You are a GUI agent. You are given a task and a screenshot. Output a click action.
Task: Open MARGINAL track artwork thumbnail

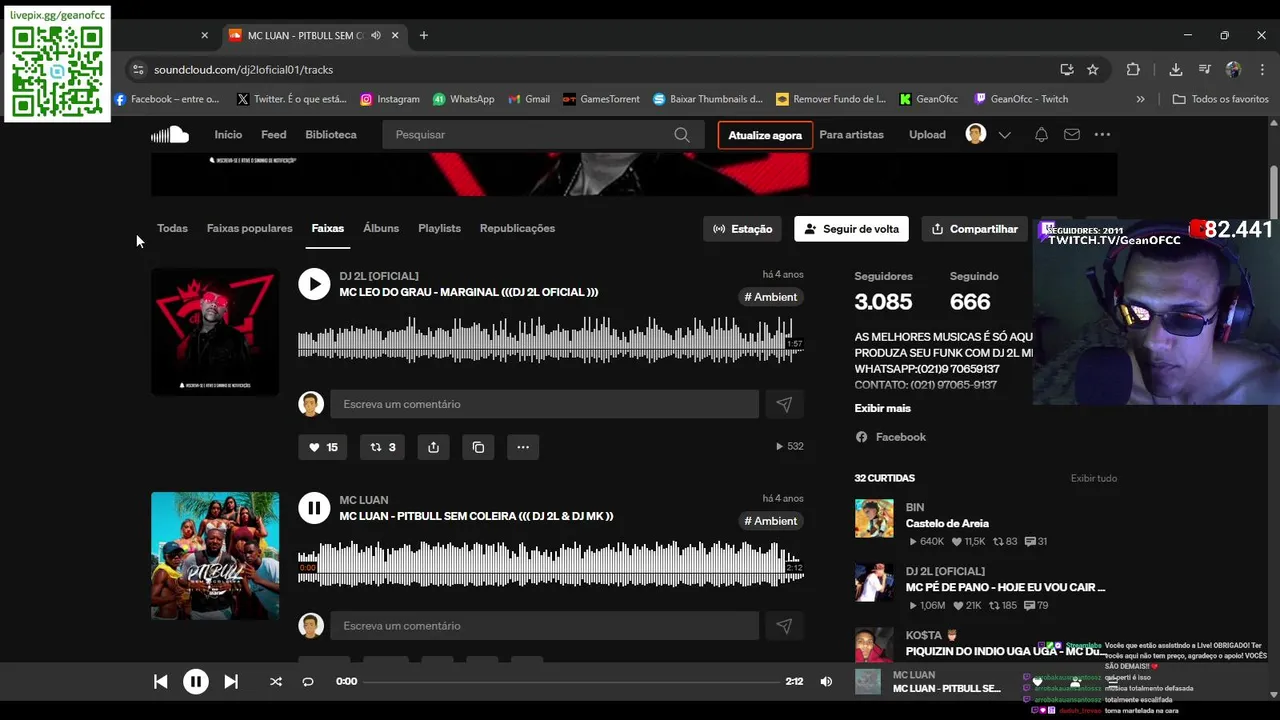215,332
